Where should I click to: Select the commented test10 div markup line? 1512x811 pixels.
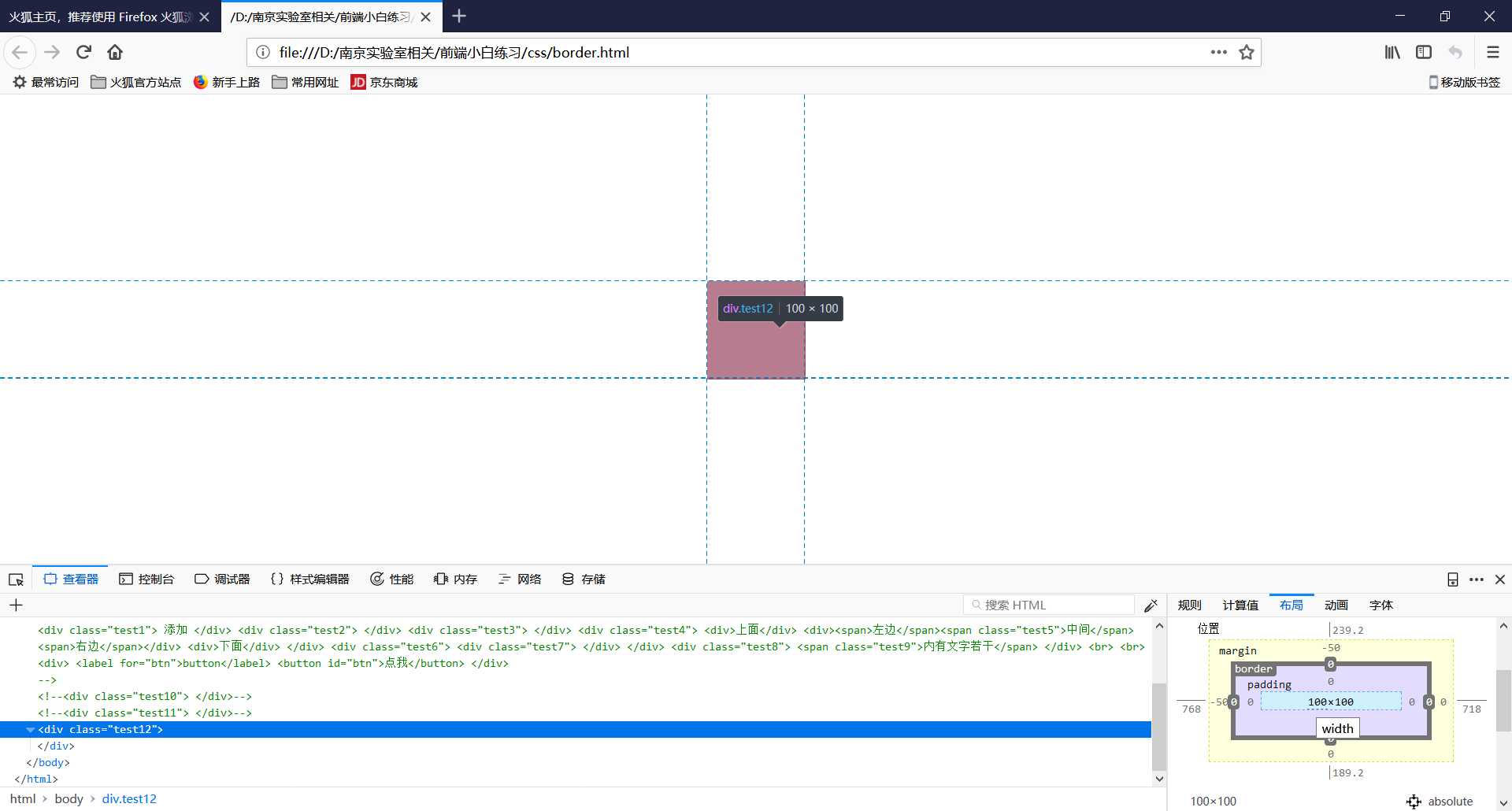click(145, 696)
